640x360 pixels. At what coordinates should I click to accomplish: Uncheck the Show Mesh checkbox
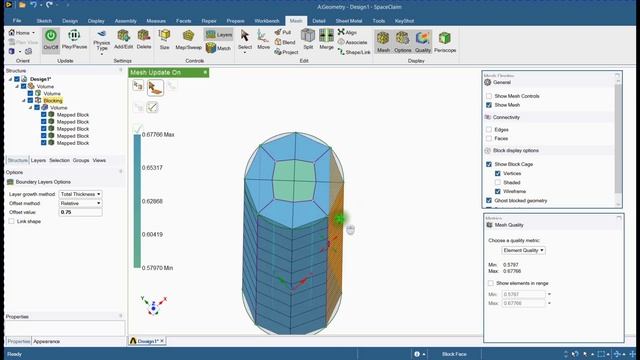tap(489, 105)
